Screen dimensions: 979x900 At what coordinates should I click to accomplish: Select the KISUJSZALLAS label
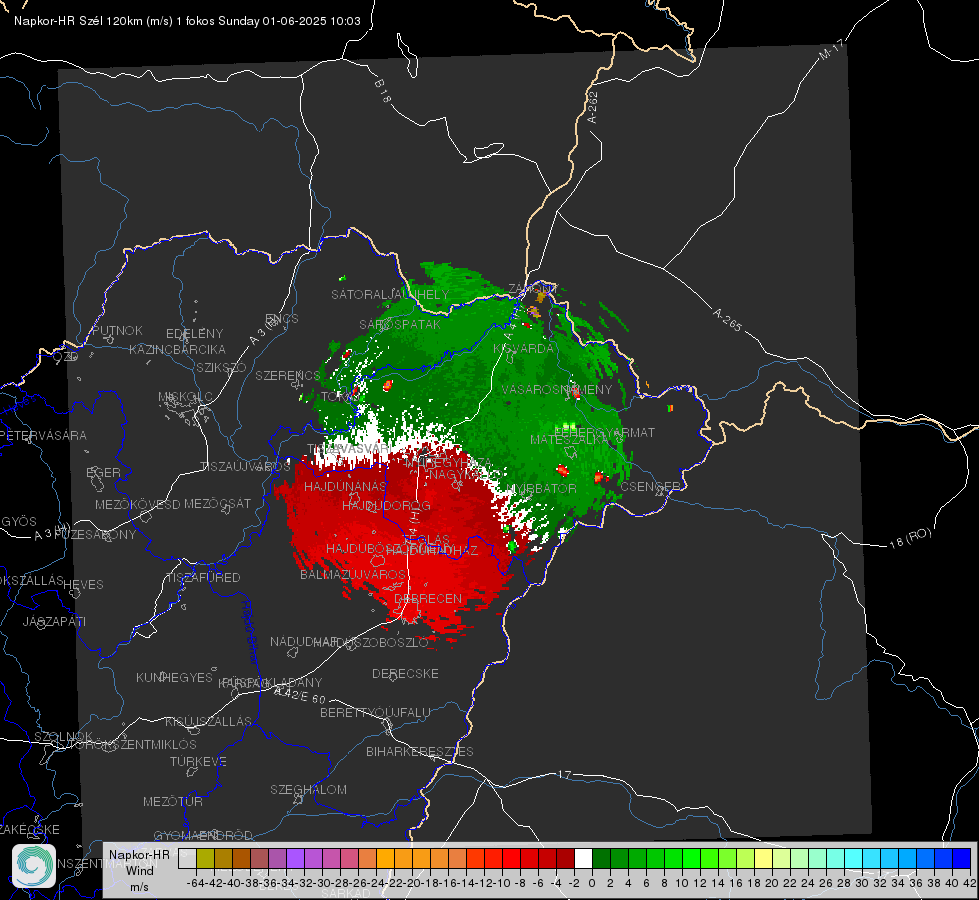pos(208,721)
